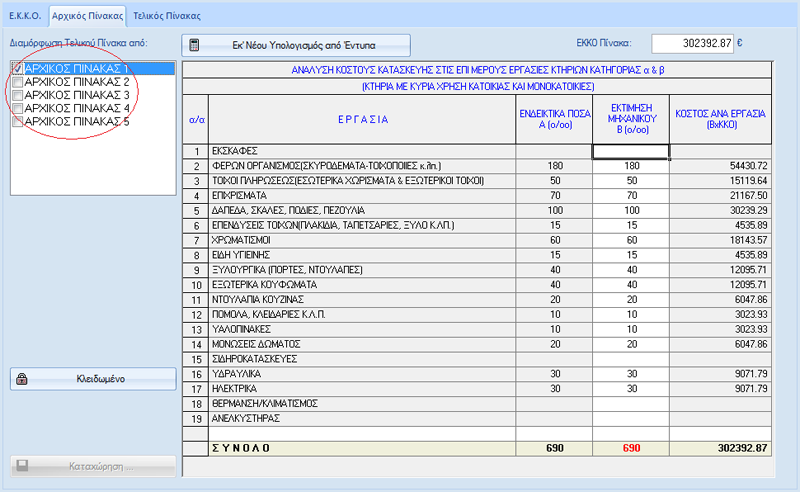Screen dimensions: 800x492
Task: Select the ΥΔΡΑΥΛΙΚΑ row label
Action: tap(236, 374)
